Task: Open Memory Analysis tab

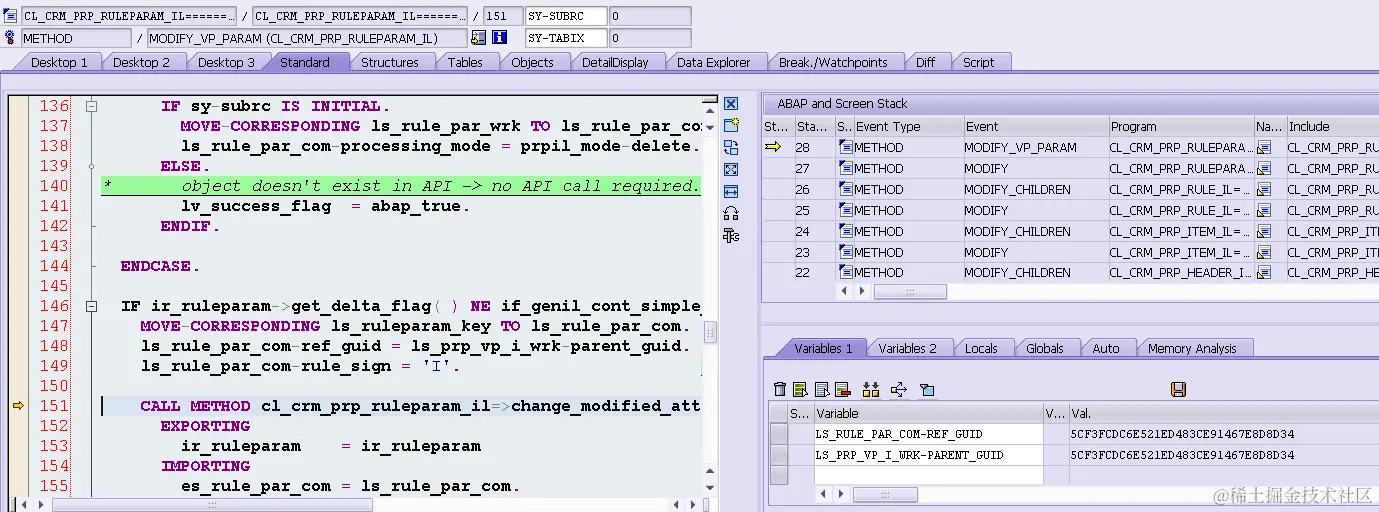Action: point(1192,348)
